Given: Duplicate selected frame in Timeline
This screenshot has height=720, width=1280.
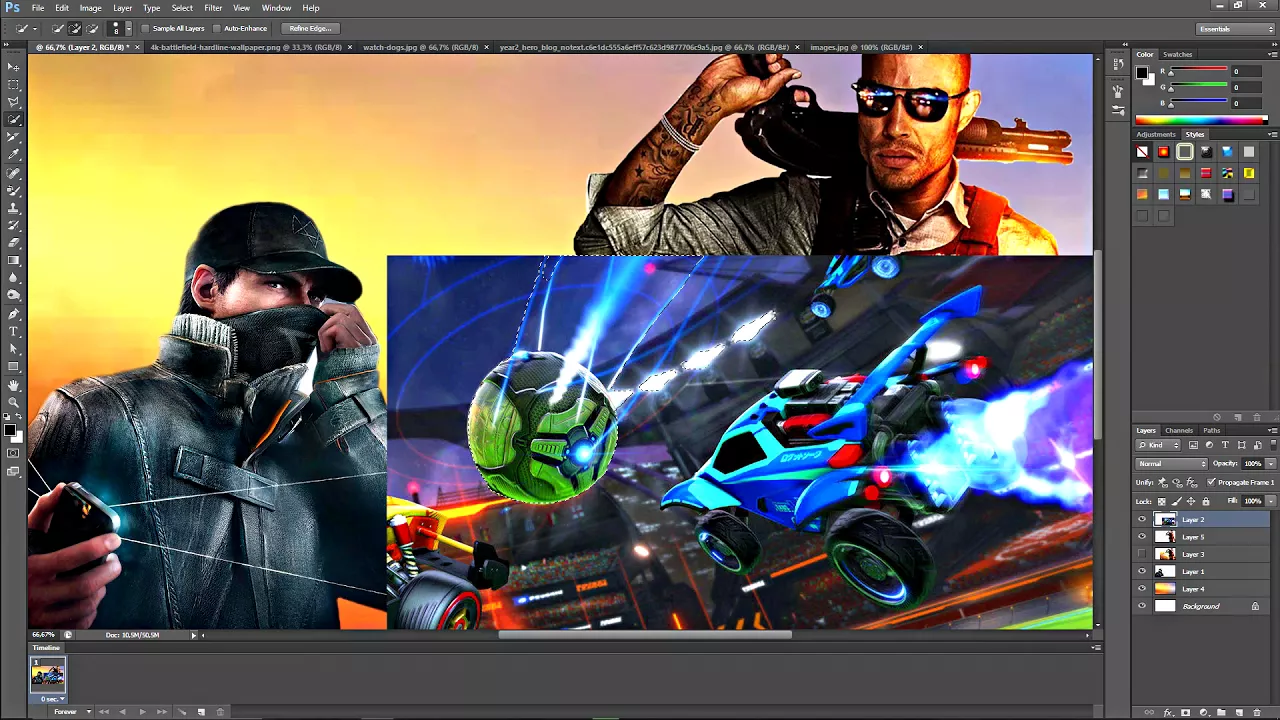Looking at the screenshot, I should 201,712.
